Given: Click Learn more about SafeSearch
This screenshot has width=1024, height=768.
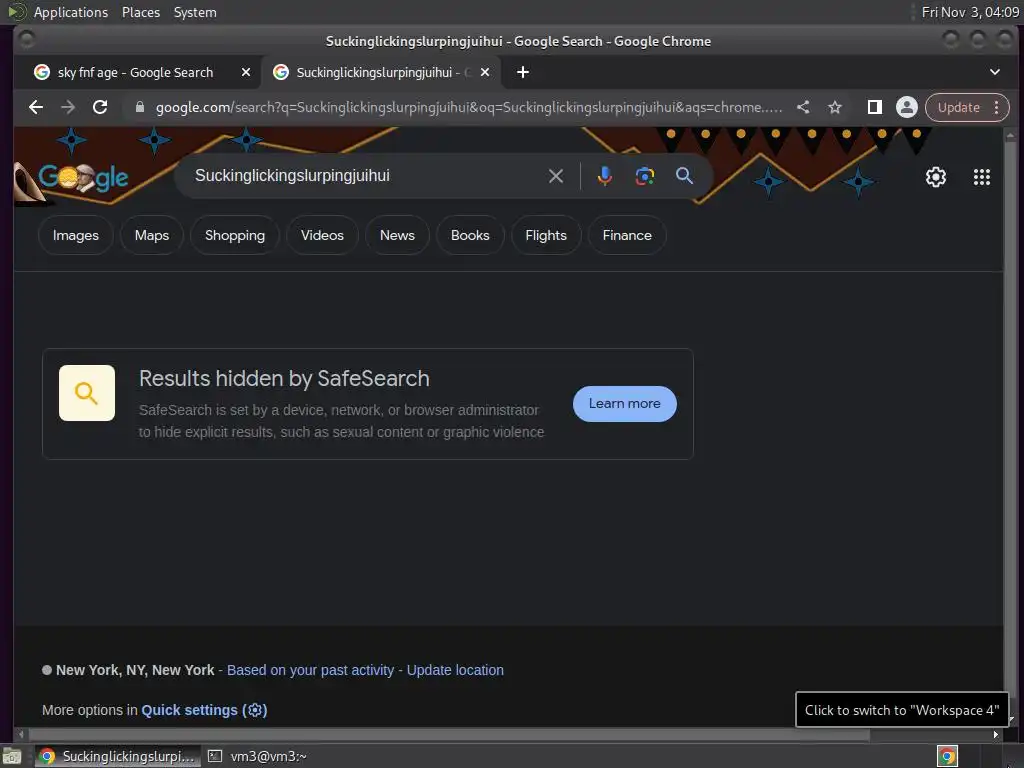Looking at the screenshot, I should click(624, 404).
